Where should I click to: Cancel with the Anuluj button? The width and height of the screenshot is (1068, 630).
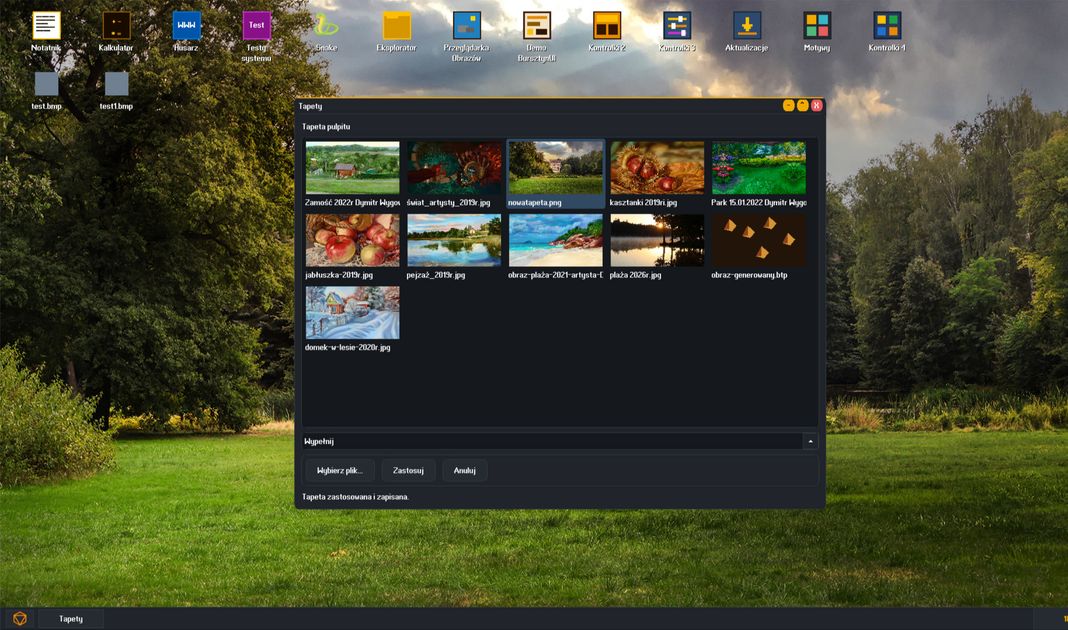(x=465, y=471)
